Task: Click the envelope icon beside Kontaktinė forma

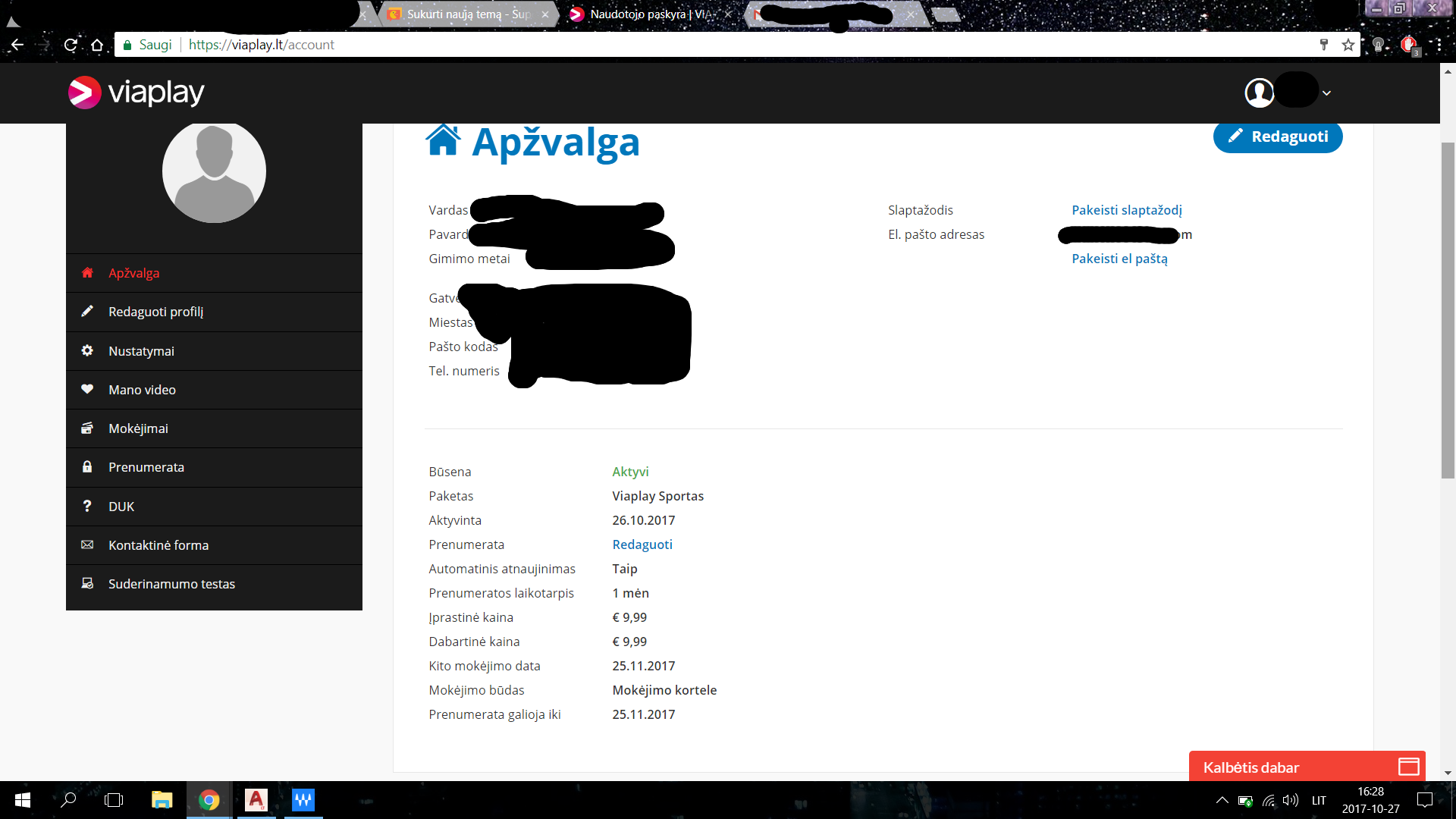Action: point(87,544)
